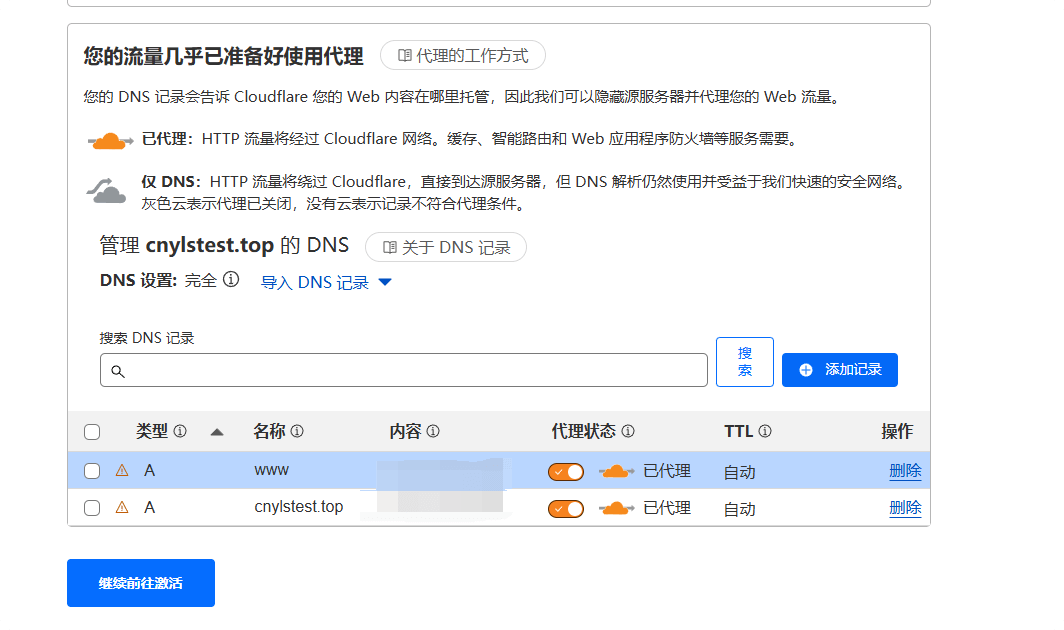Viewport: 1064px width, 630px height.
Task: Click info icon next to 名称 column header
Action: 297,432
